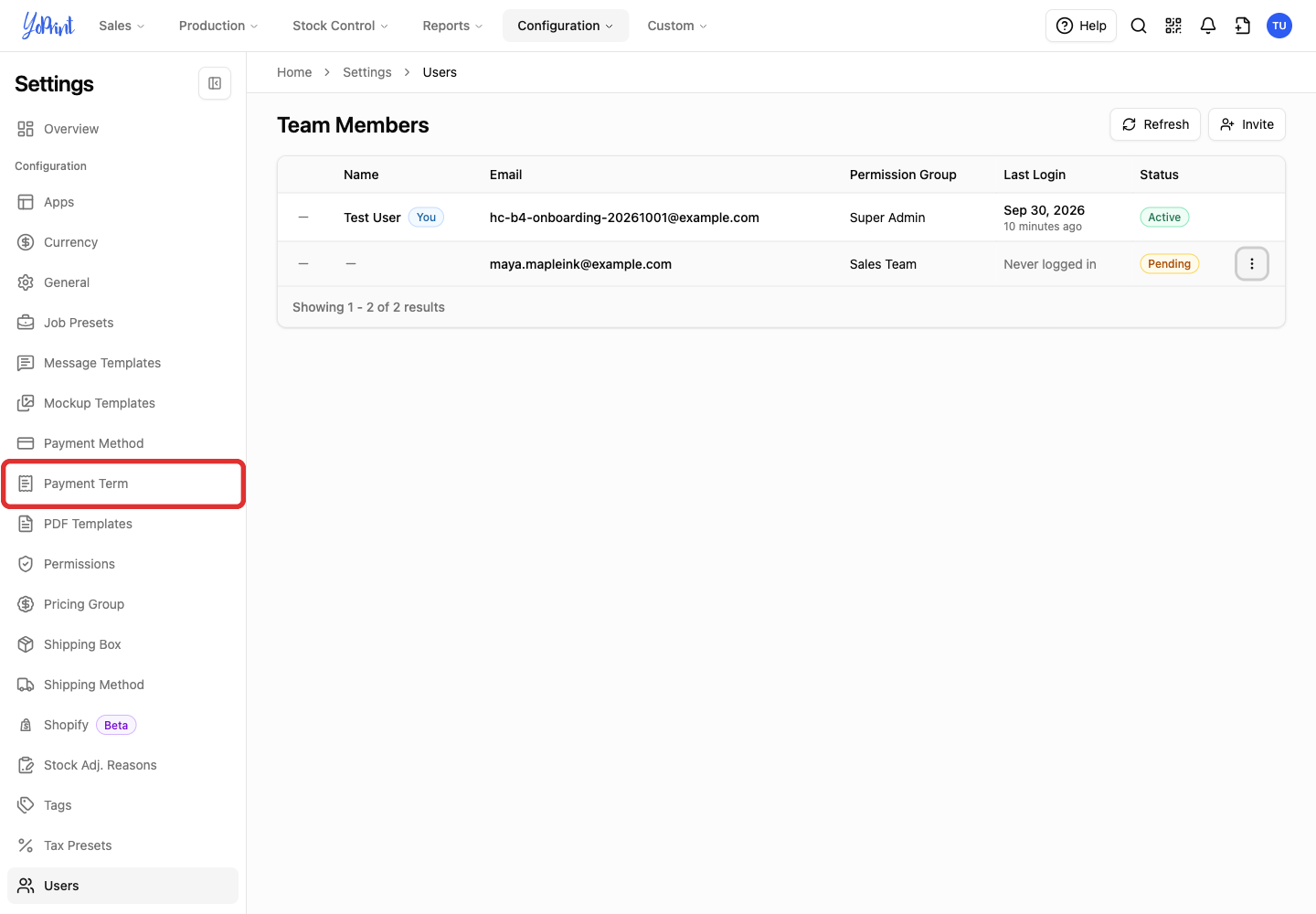Click the Last Login column header
This screenshot has height=914, width=1316.
point(1035,175)
